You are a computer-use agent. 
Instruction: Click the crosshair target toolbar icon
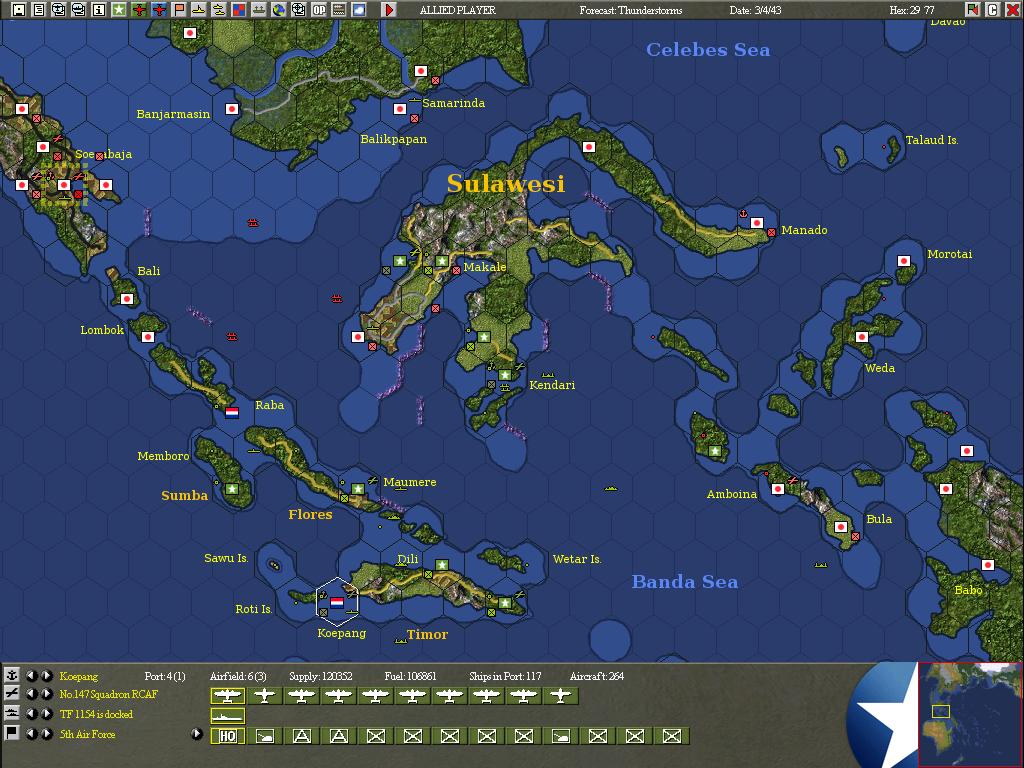pyautogui.click(x=298, y=10)
